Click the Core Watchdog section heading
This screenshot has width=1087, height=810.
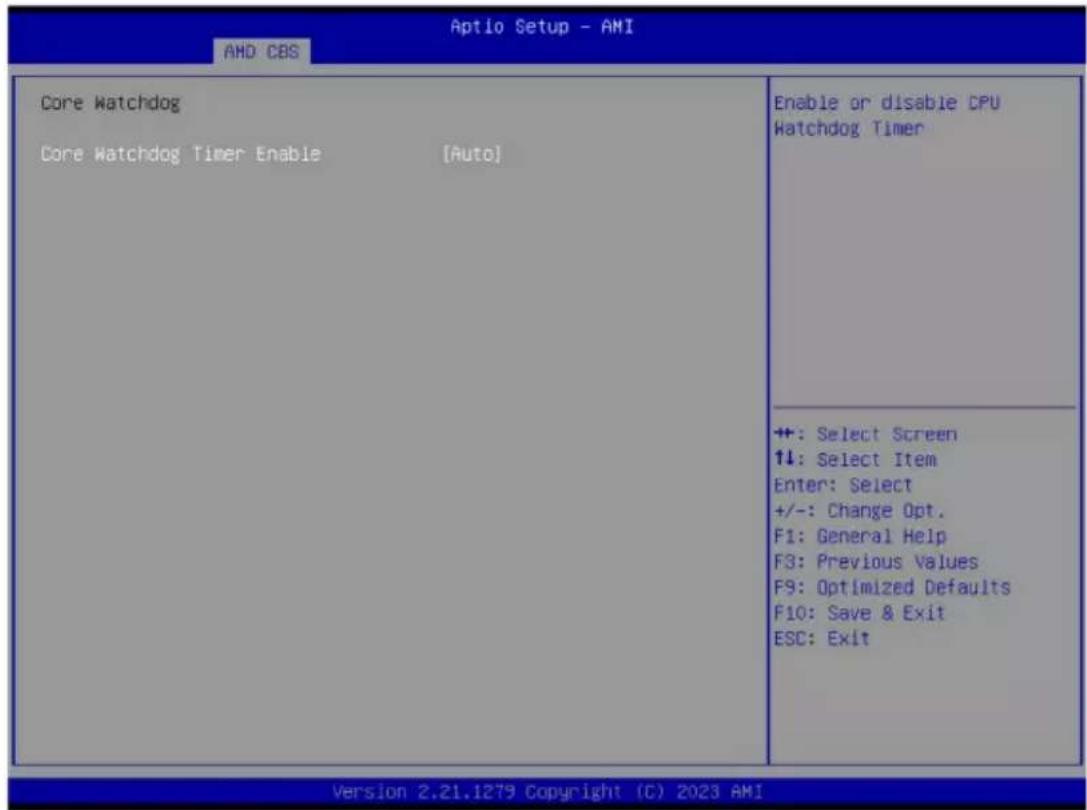point(110,103)
